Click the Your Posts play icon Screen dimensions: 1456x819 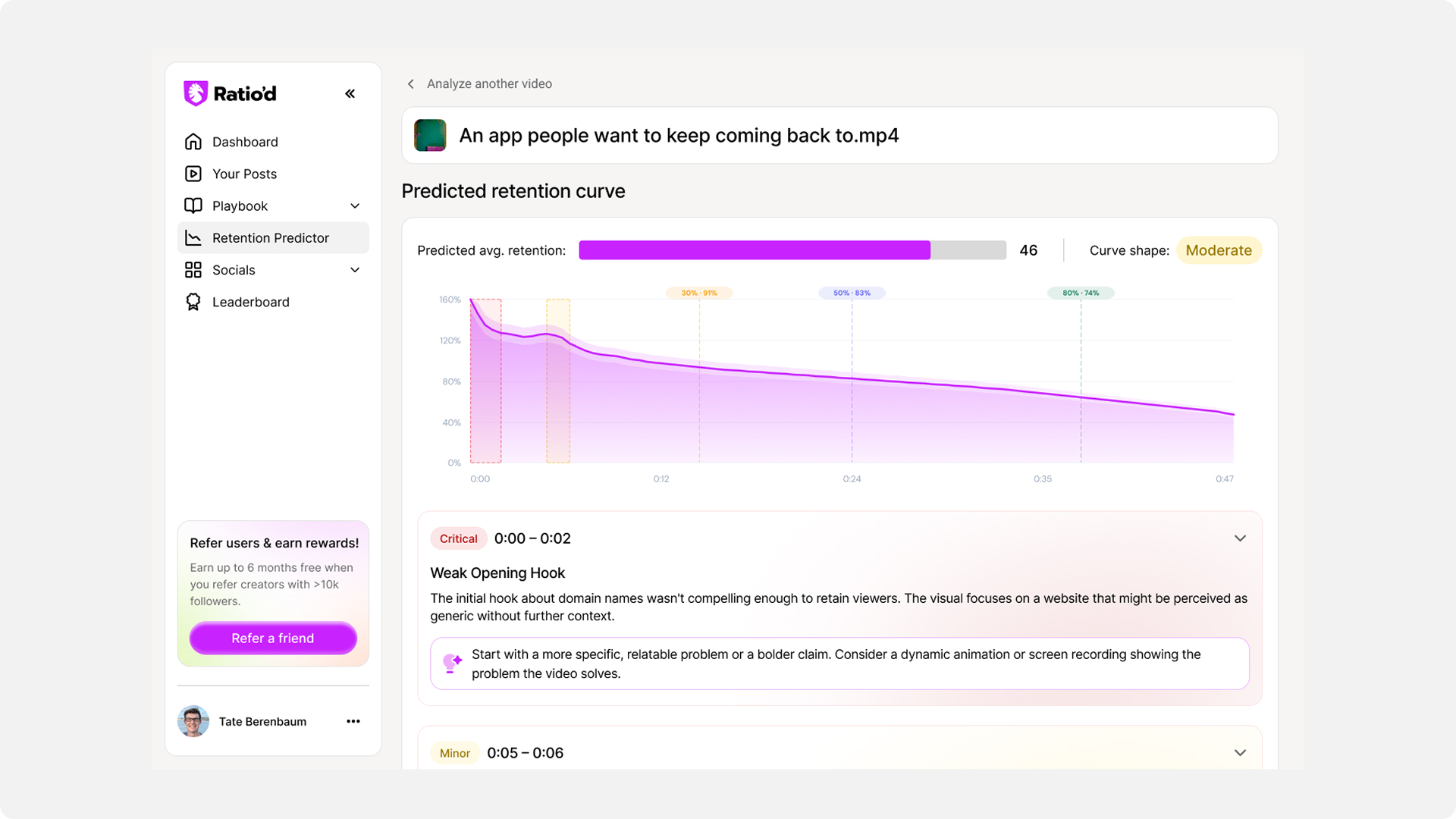(x=193, y=174)
